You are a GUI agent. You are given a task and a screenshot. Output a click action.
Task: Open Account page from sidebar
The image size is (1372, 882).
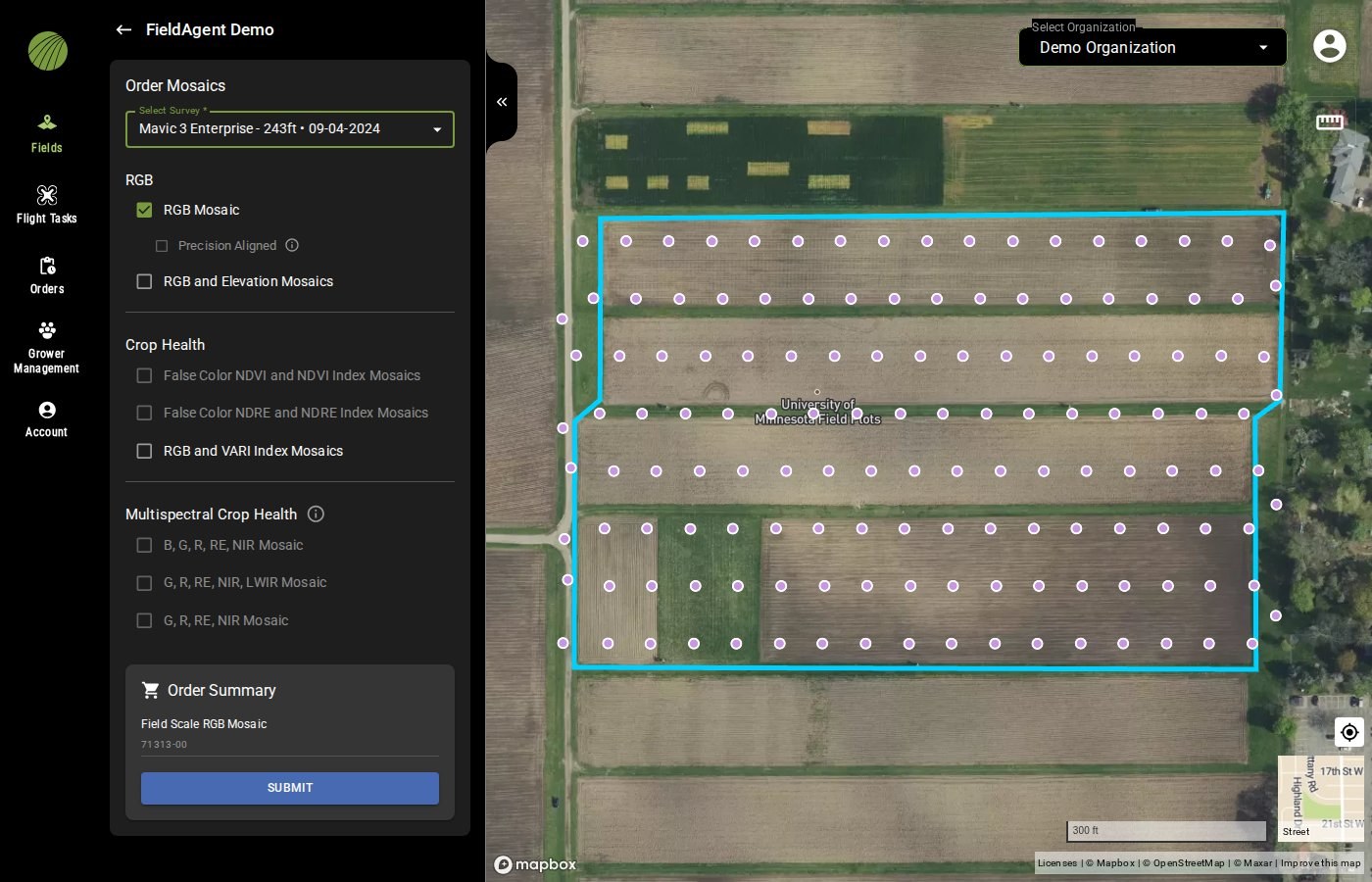tap(46, 419)
